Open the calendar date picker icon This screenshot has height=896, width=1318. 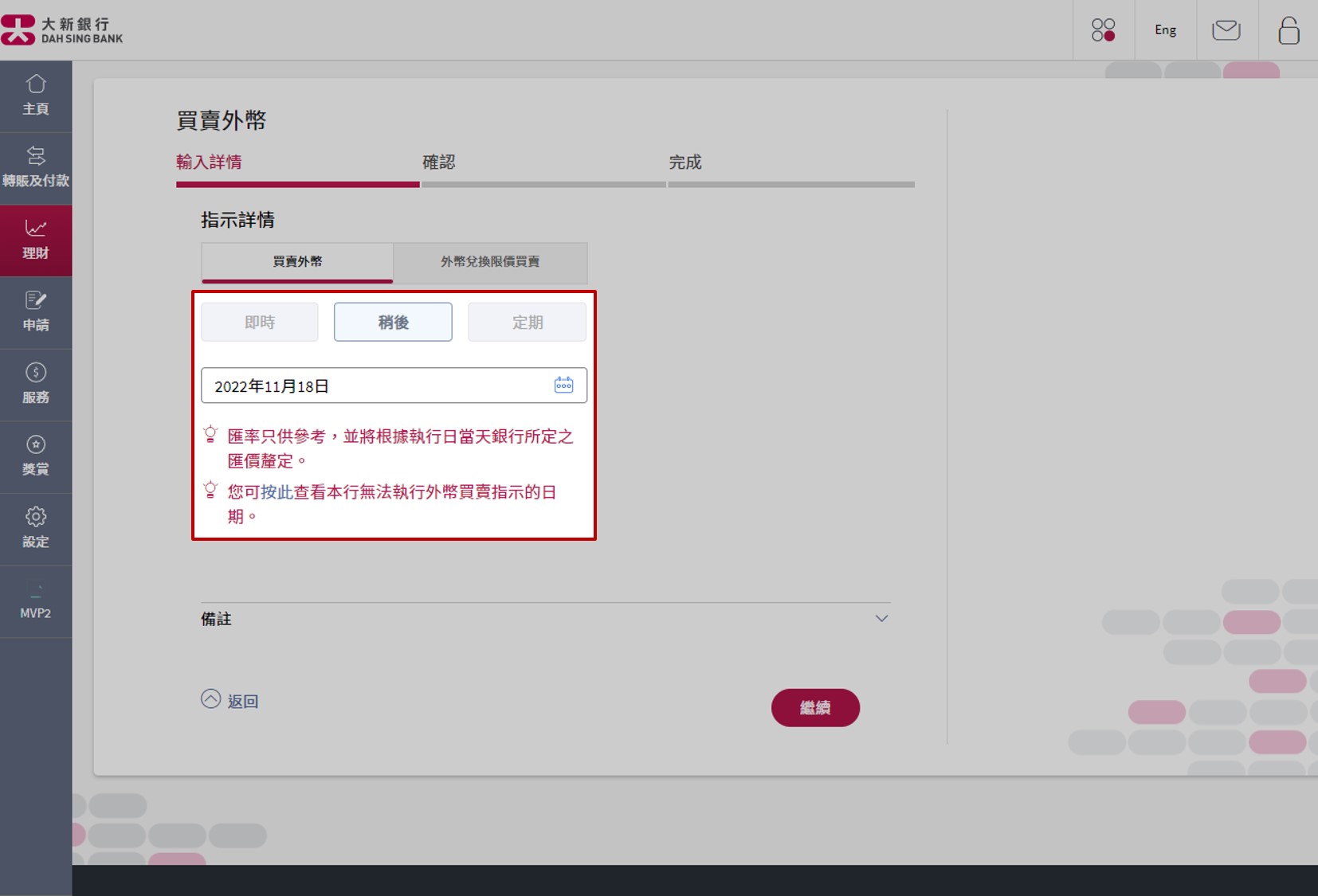point(563,385)
